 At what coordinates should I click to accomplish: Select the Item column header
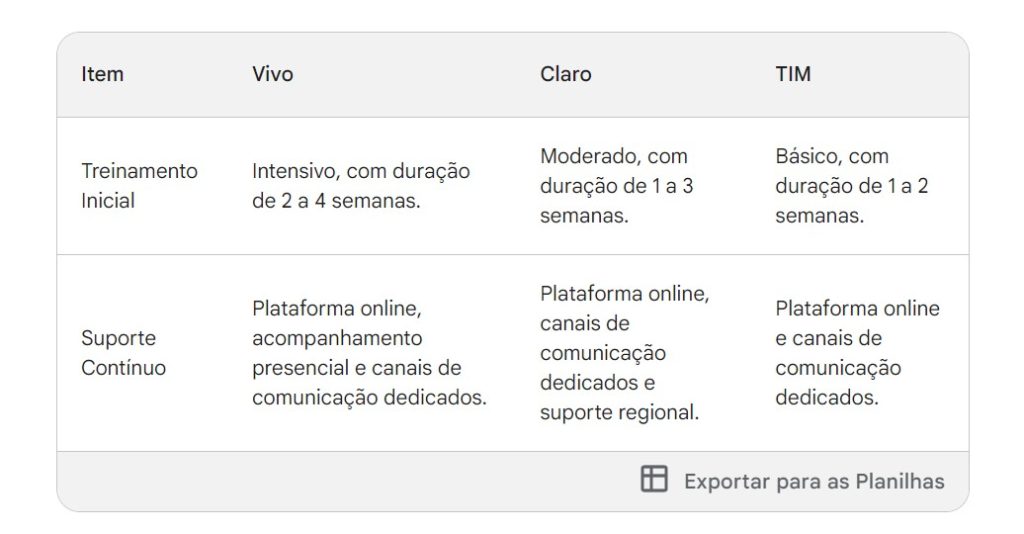[103, 74]
